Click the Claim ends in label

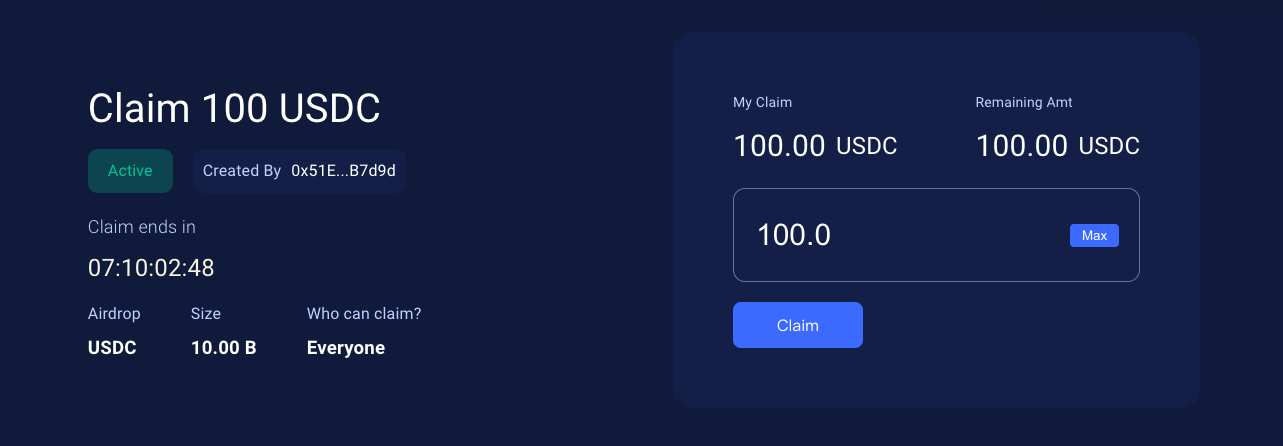pyautogui.click(x=142, y=227)
